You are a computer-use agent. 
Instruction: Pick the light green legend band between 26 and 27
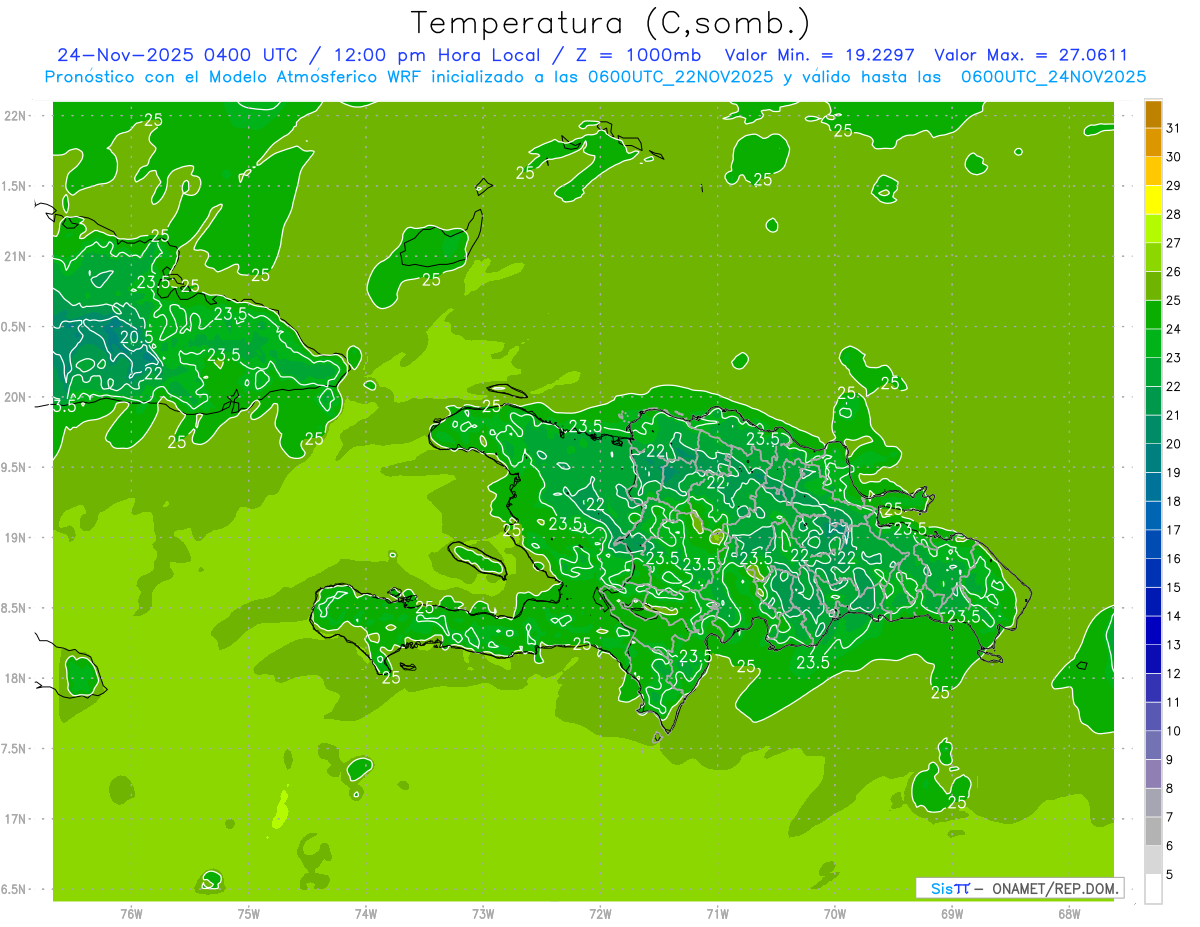1153,258
